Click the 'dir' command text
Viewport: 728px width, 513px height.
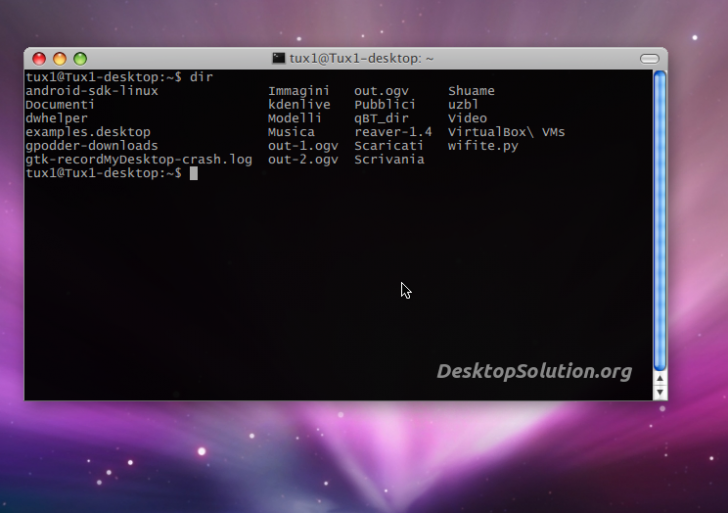pos(201,77)
